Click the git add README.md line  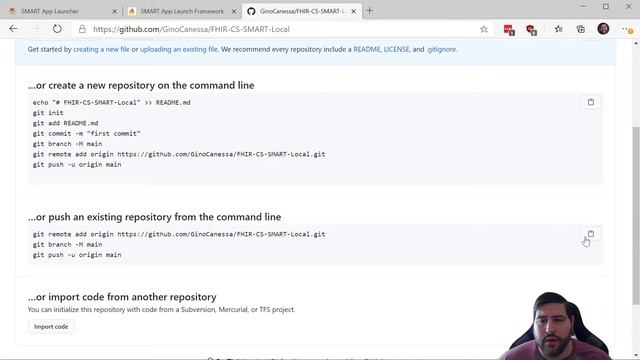pos(65,123)
